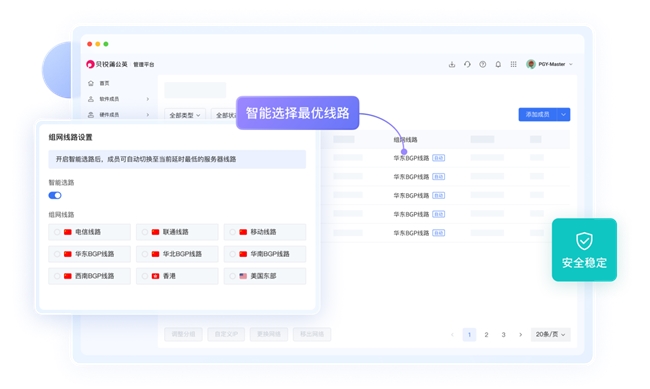Select the 移动线路 radio option

pyautogui.click(x=233, y=232)
